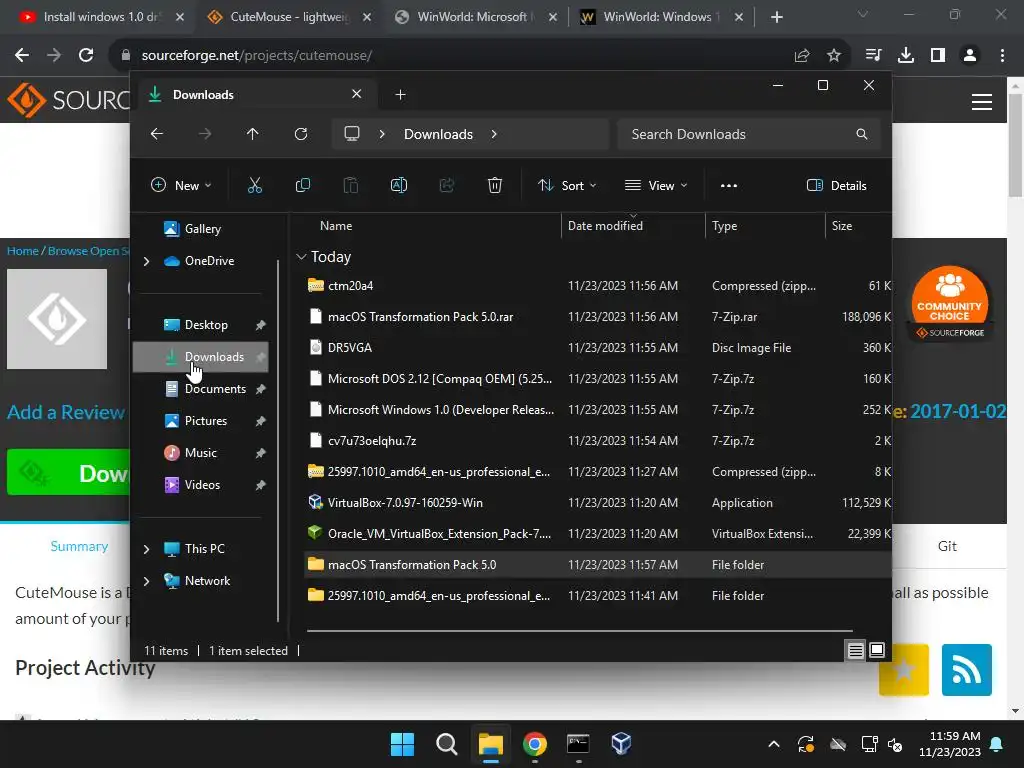
Task: Switch to WinWorld: Windows tab
Action: (x=661, y=17)
